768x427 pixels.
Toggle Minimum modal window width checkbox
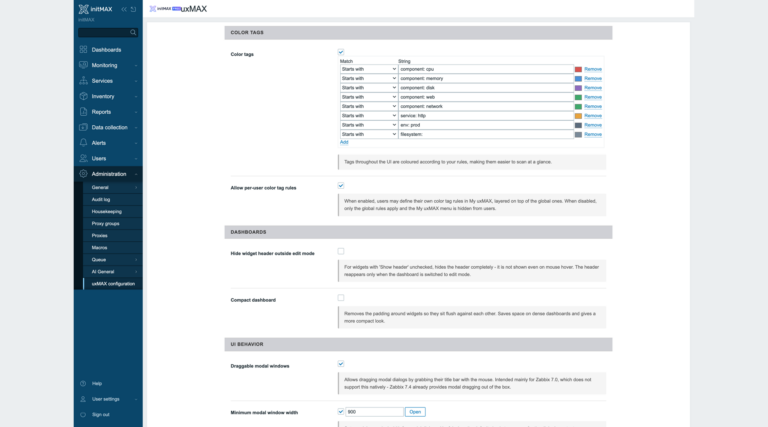[x=341, y=412]
